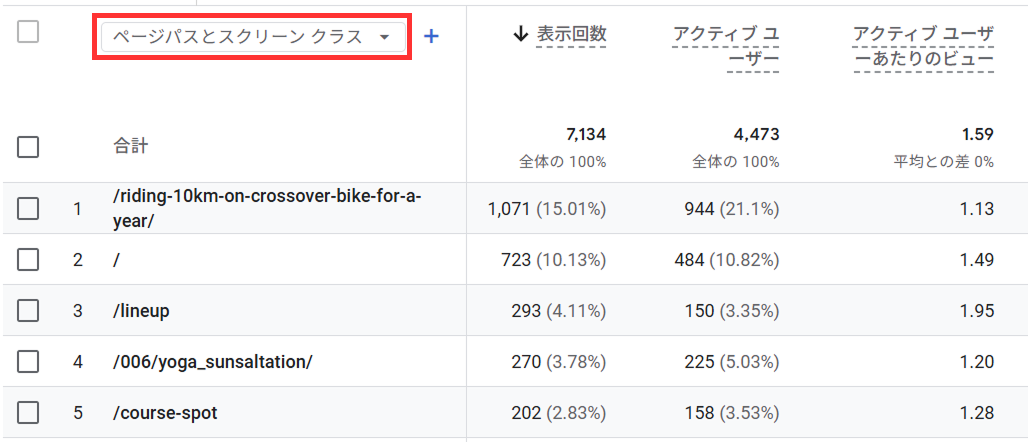This screenshot has height=442, width=1028.
Task: Check the /006/yoga_sunsaltation/ row checkbox
Action: [x=28, y=361]
